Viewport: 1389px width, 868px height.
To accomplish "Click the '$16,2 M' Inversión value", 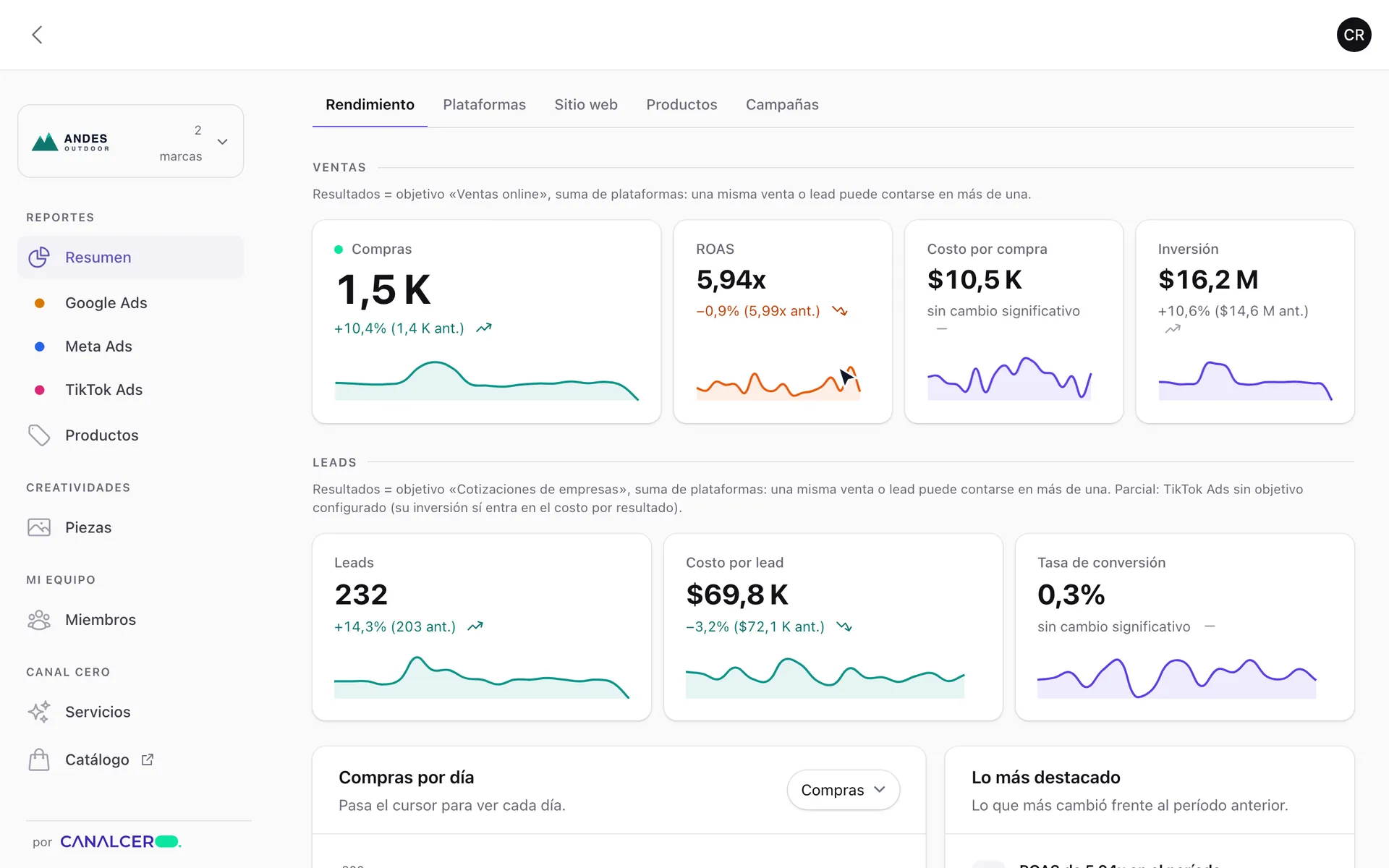I will point(1208,280).
